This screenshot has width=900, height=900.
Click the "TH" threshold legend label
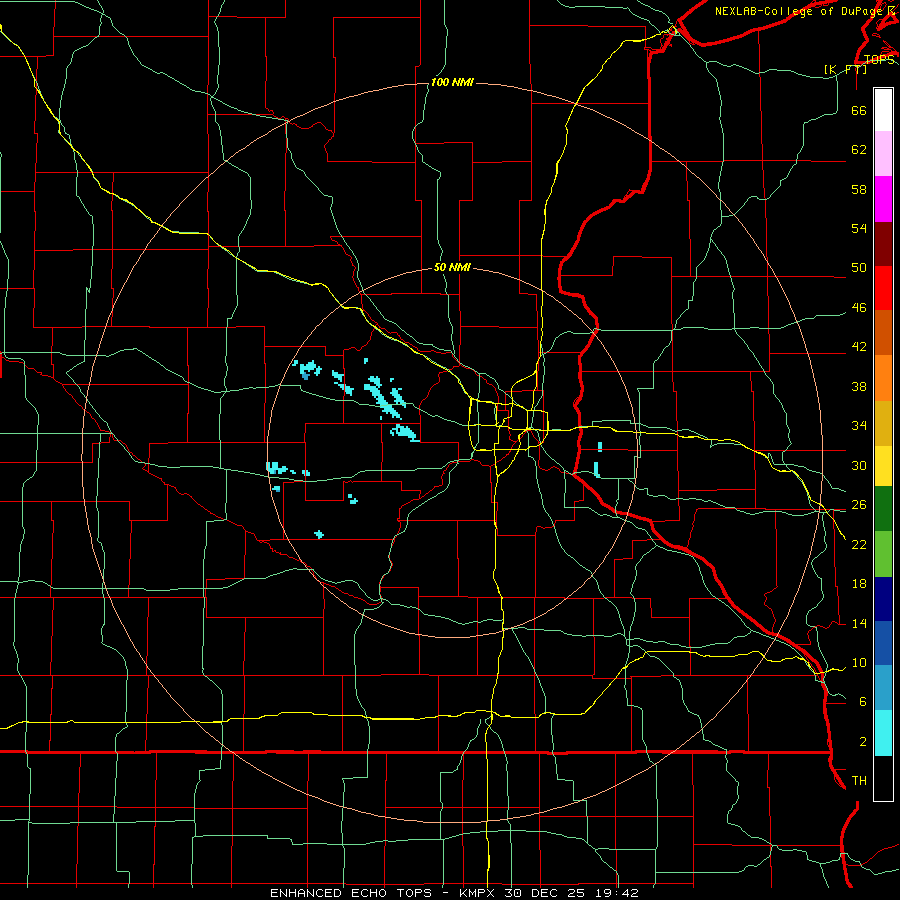[859, 781]
